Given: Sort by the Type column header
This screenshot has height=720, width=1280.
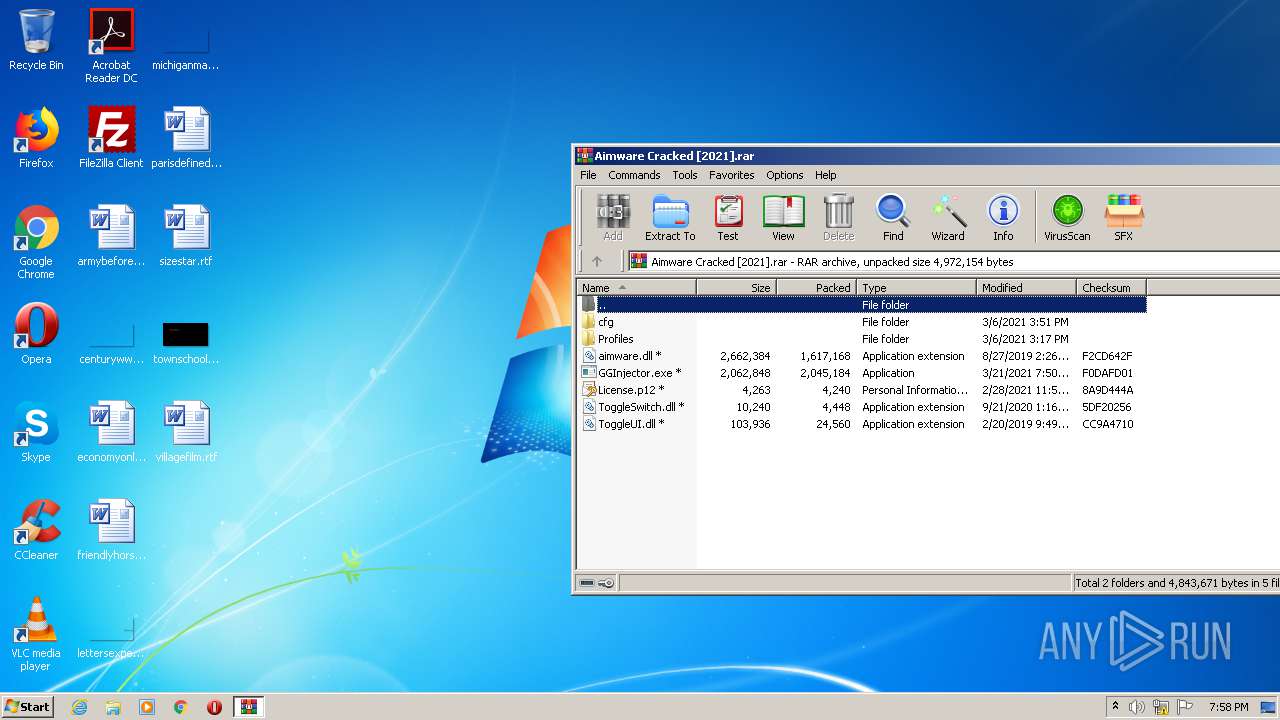Looking at the screenshot, I should [x=917, y=288].
